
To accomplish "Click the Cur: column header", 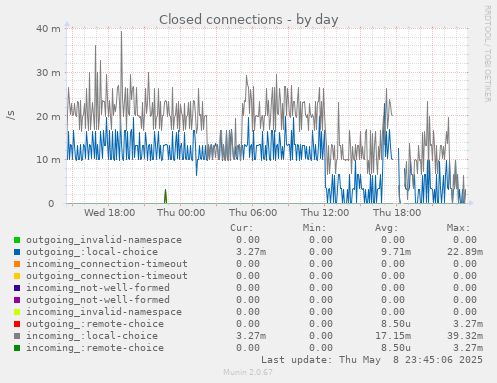I will (x=242, y=228).
